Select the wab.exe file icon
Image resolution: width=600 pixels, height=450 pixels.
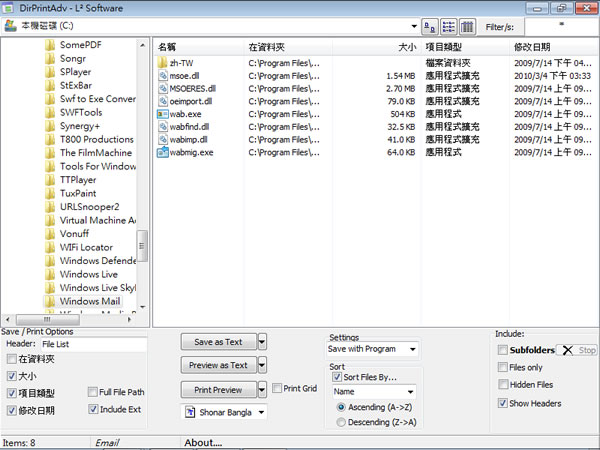click(x=164, y=114)
